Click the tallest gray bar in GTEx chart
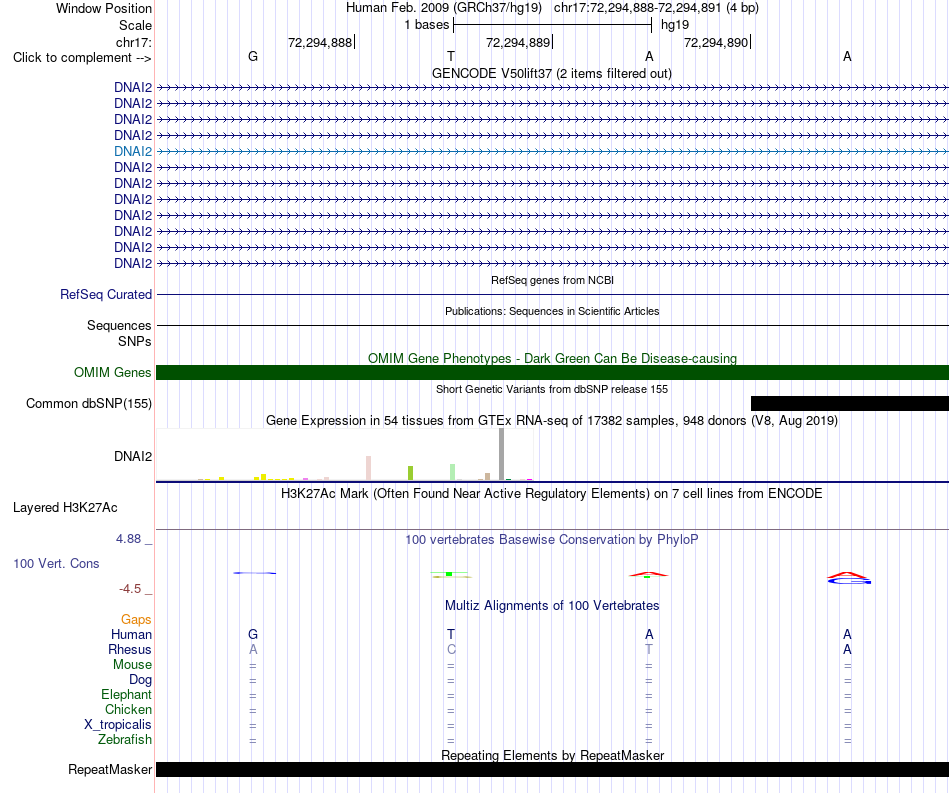 tap(502, 454)
